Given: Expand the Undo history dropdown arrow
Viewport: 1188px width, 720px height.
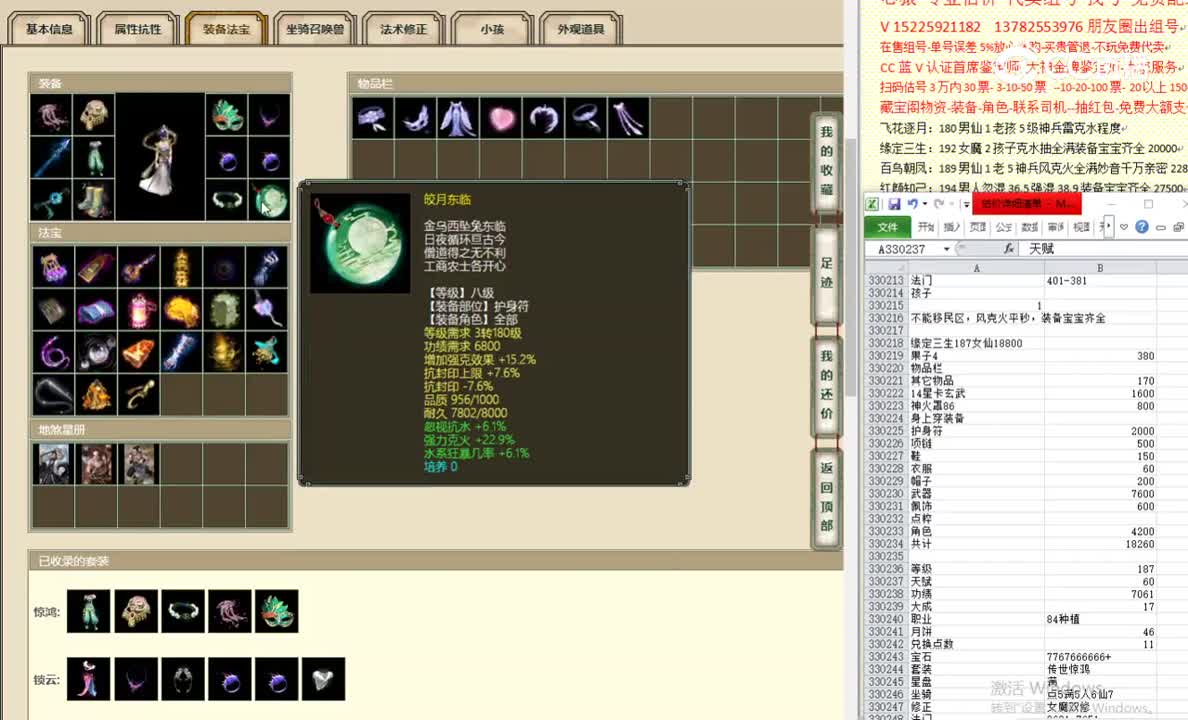Looking at the screenshot, I should click(x=925, y=203).
